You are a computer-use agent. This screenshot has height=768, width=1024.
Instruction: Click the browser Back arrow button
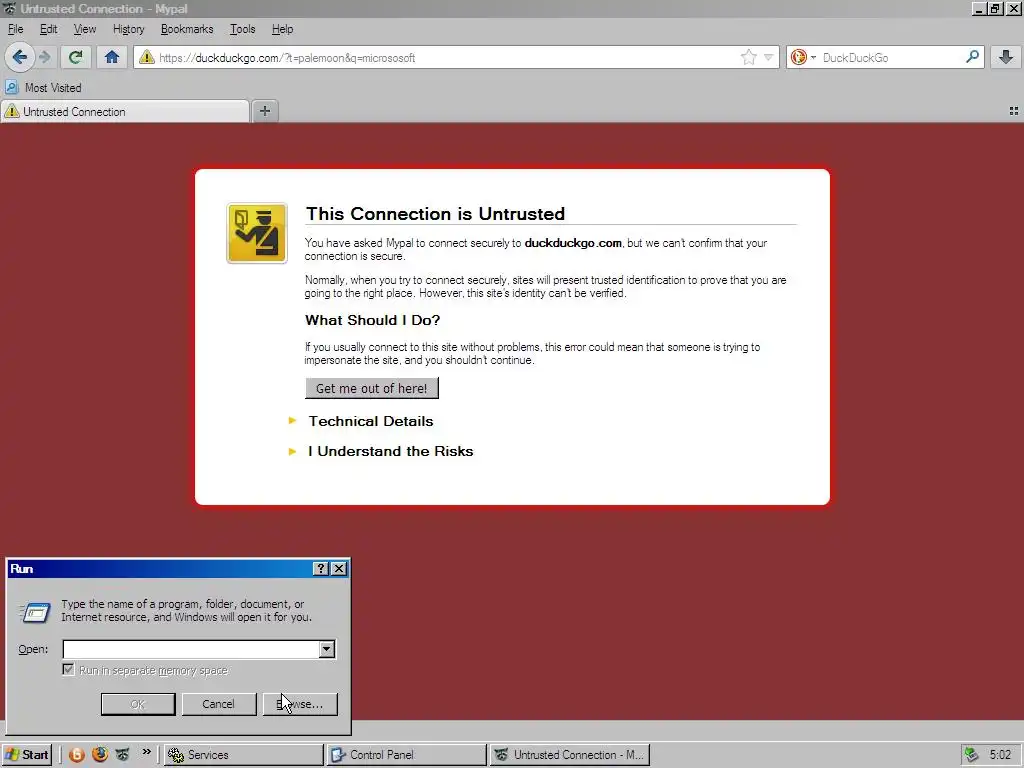pyautogui.click(x=20, y=57)
